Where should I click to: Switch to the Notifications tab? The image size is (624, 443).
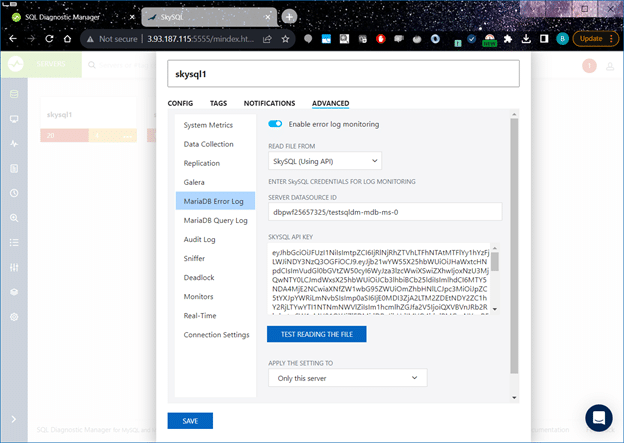pos(269,103)
